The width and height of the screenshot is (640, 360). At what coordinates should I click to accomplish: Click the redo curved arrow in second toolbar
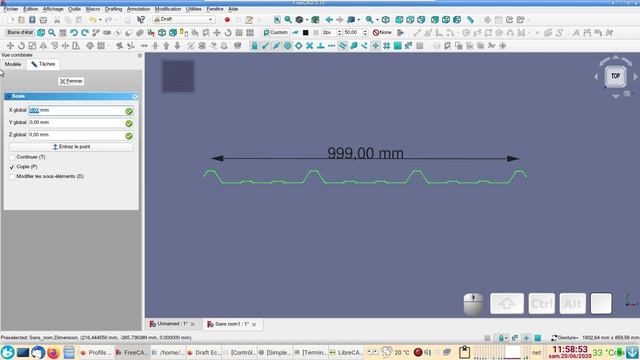click(85, 33)
